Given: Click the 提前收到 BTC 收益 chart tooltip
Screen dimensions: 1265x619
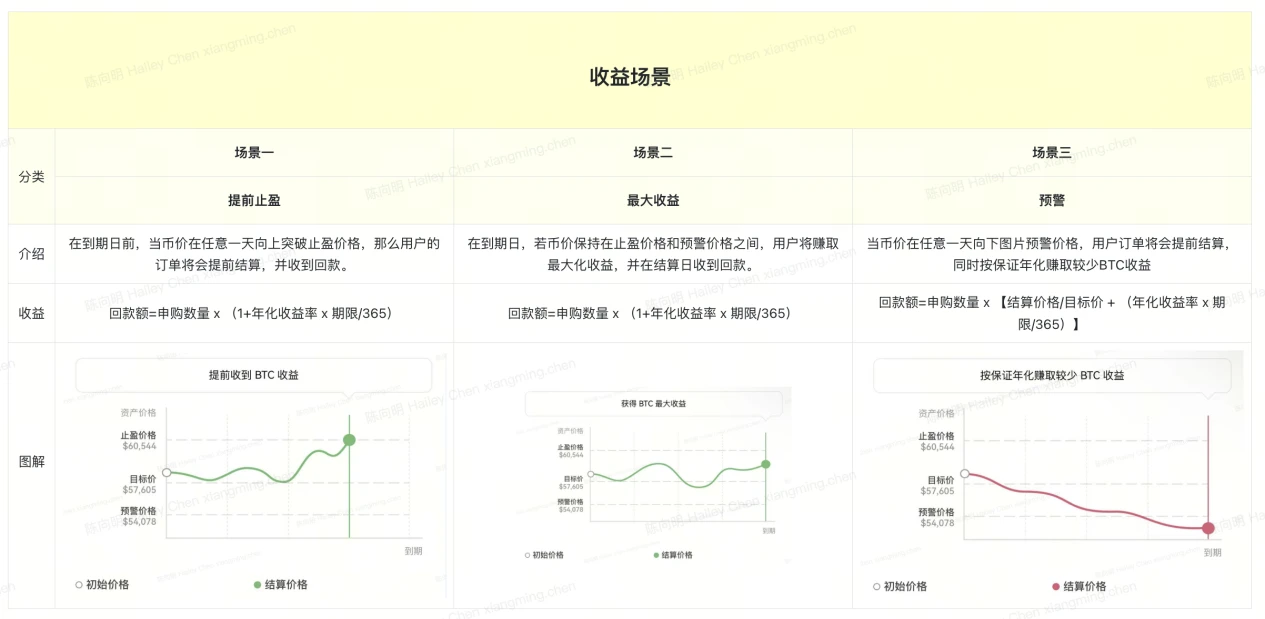Looking at the screenshot, I should (254, 375).
